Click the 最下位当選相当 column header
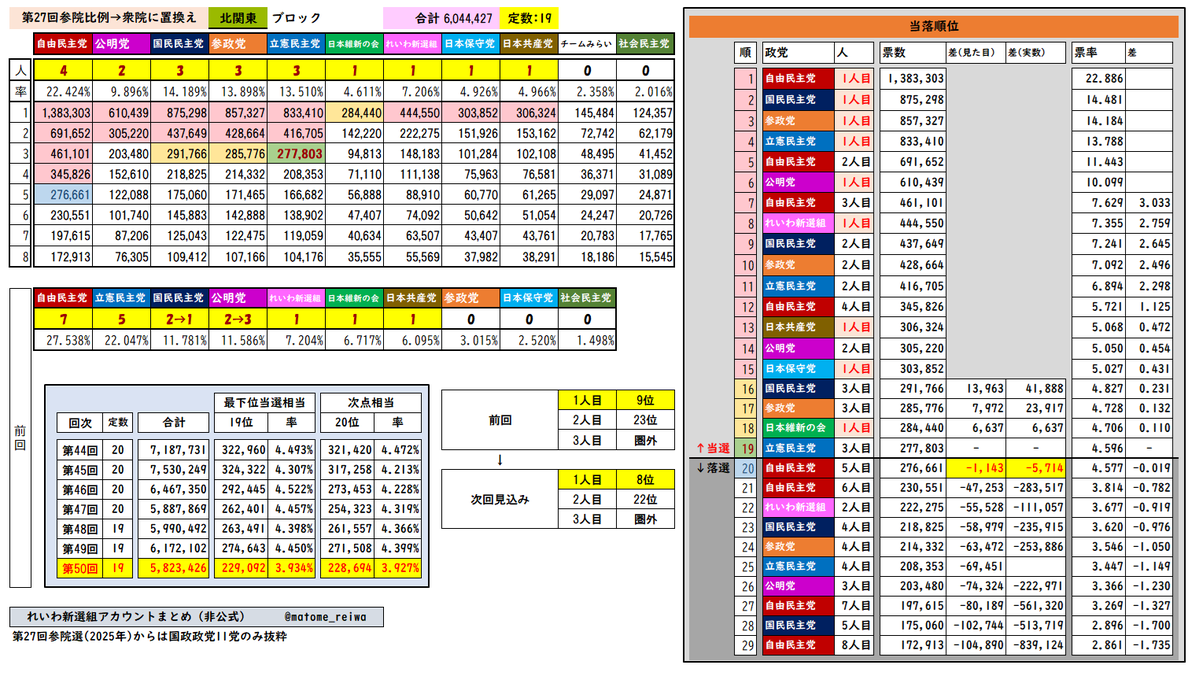The image size is (1199, 676). [264, 402]
